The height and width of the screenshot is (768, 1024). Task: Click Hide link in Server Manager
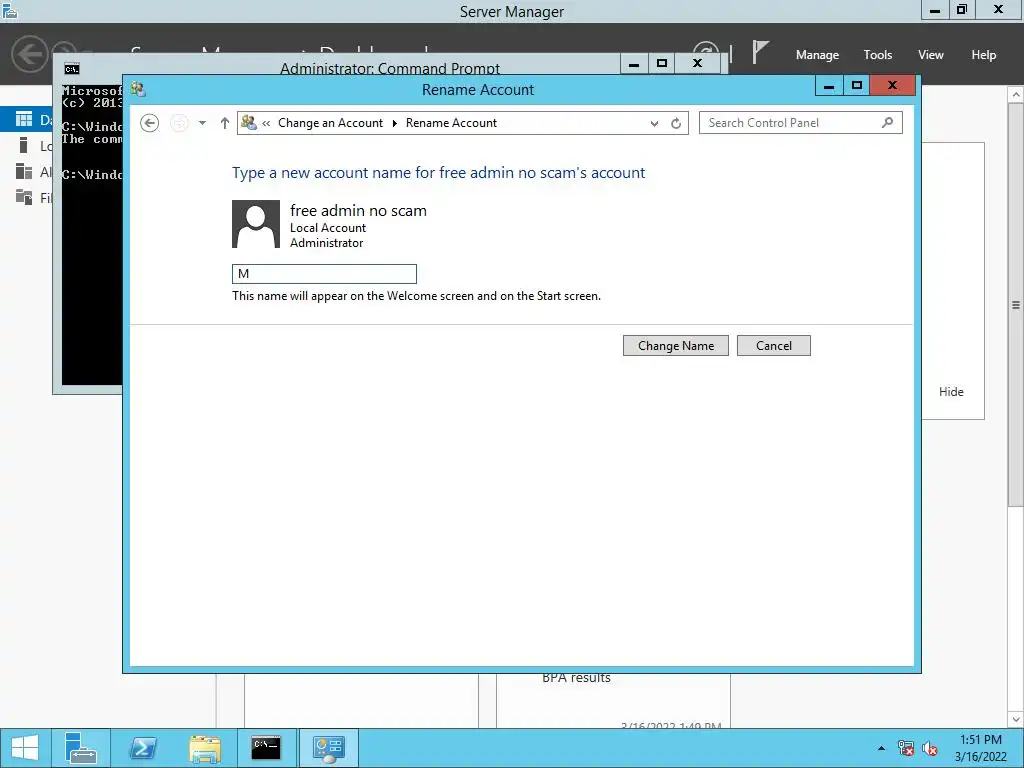pos(951,392)
